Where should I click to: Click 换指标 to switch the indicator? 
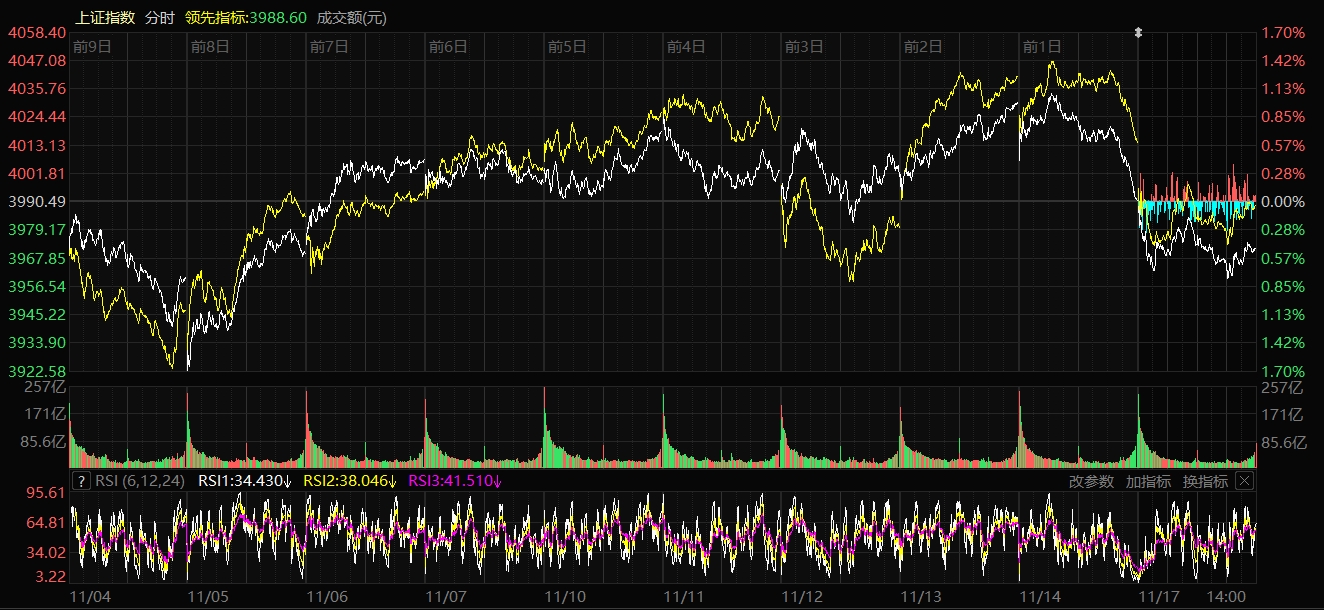tap(1205, 481)
